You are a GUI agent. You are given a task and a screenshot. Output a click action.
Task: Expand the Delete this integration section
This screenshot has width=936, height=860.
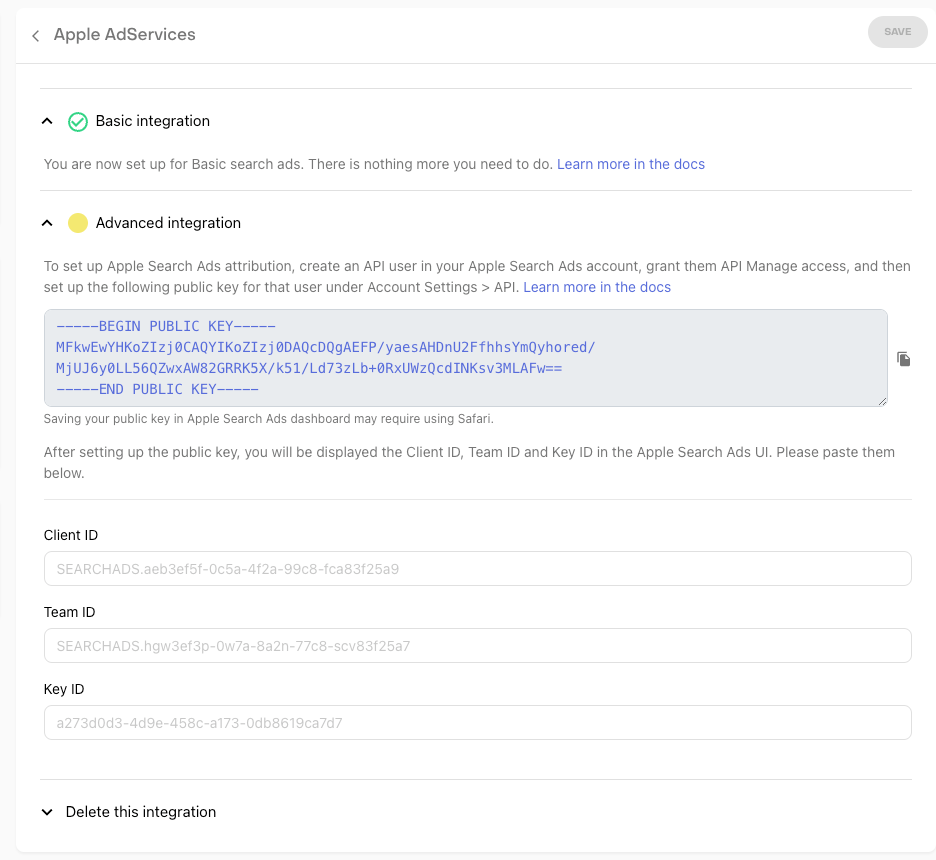coord(47,812)
